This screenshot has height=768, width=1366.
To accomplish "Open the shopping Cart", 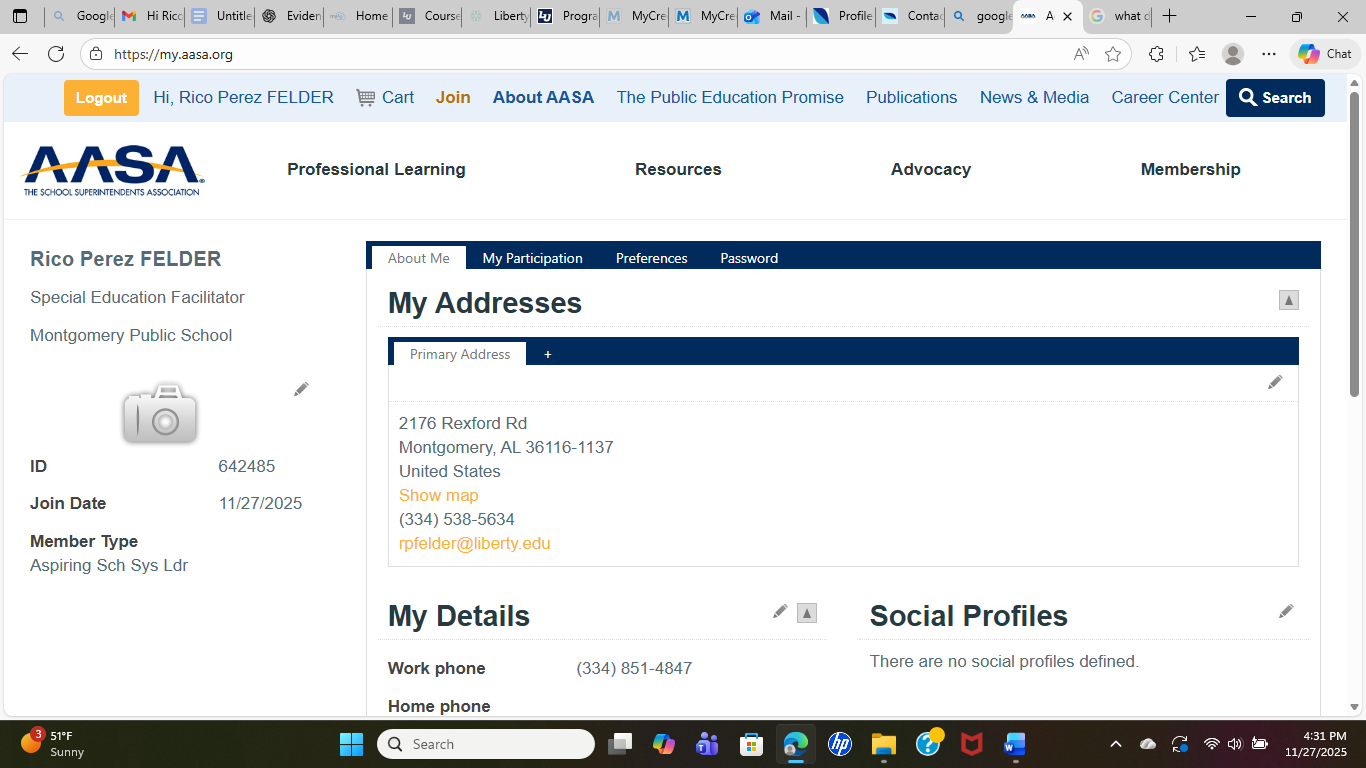I will coord(385,97).
